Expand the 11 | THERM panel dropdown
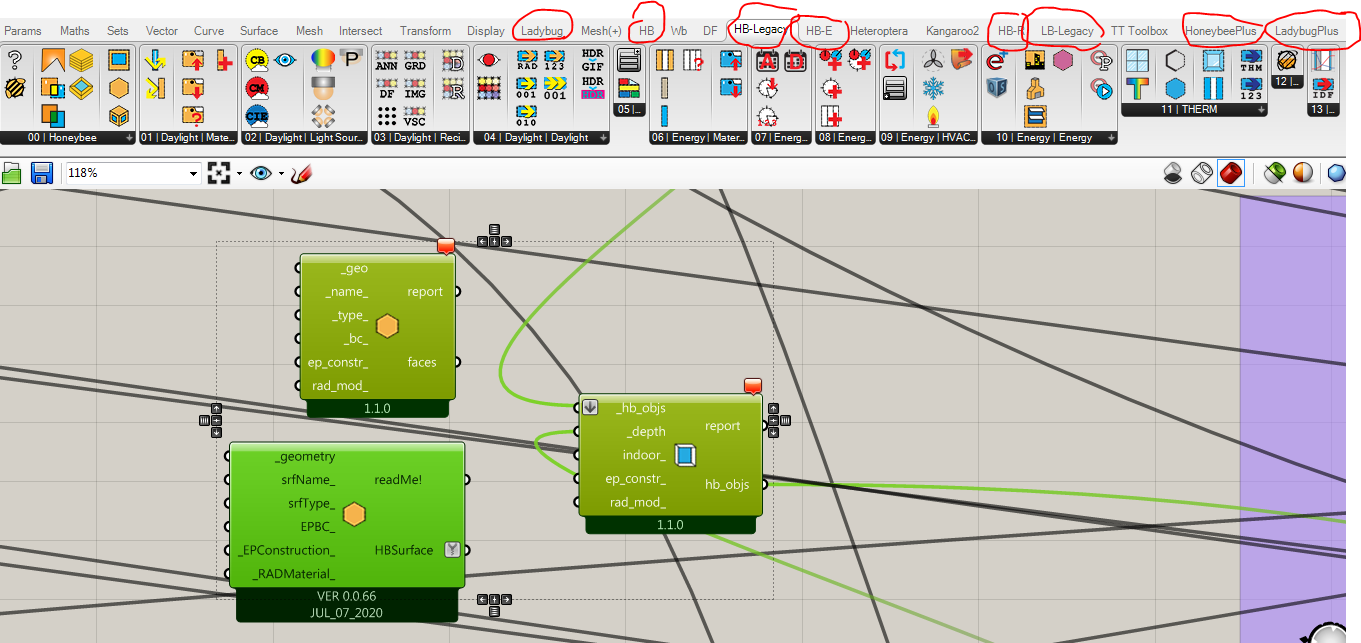Viewport: 1361px width, 643px height. click(x=1263, y=110)
